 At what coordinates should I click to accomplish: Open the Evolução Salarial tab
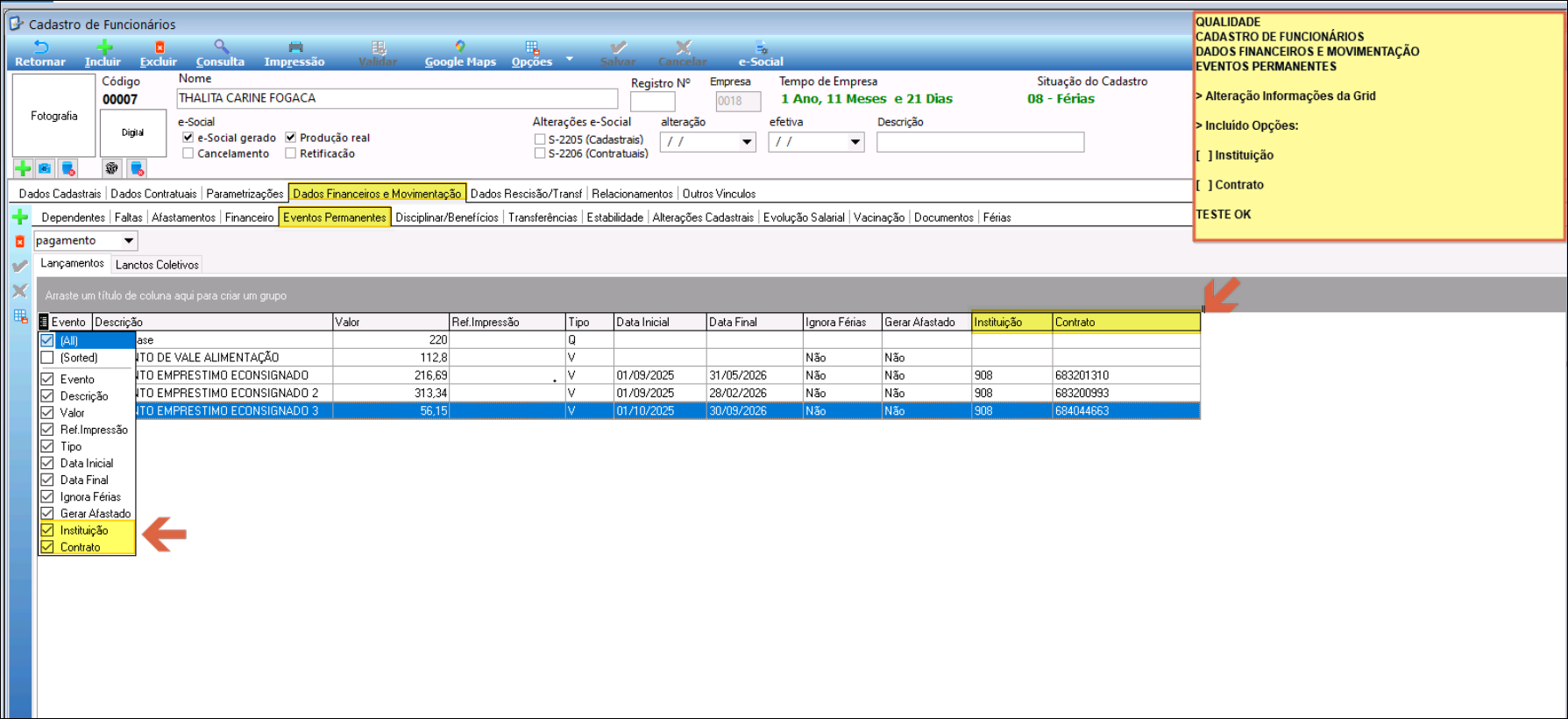point(803,217)
